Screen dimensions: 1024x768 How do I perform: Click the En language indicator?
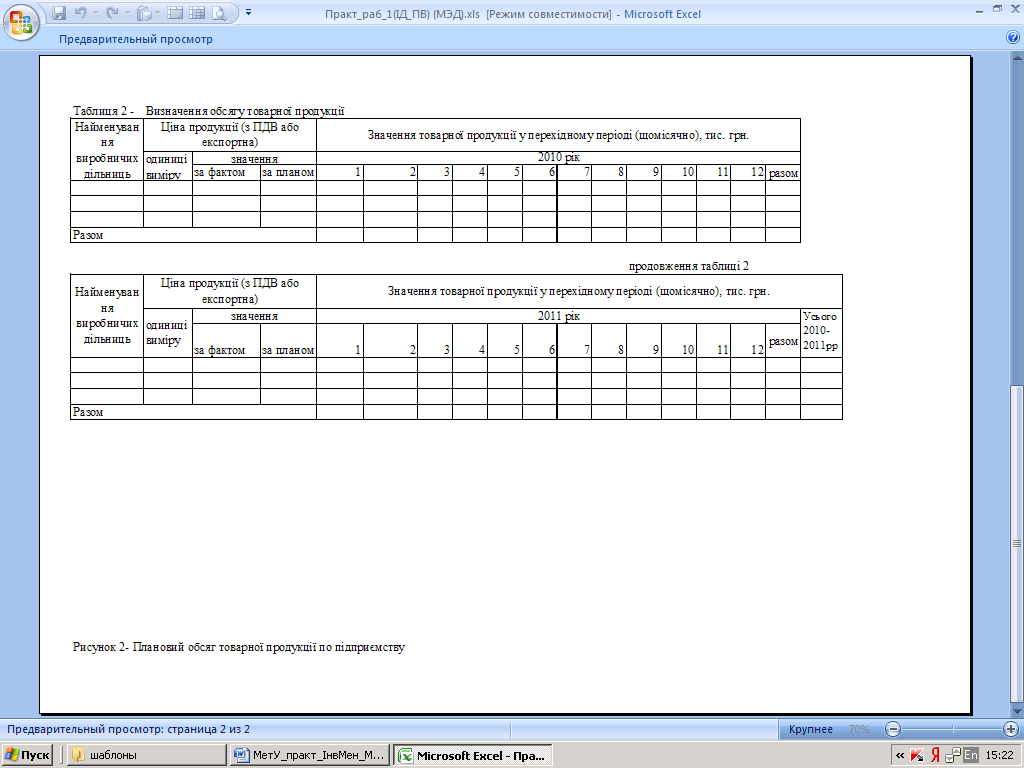pyautogui.click(x=970, y=756)
